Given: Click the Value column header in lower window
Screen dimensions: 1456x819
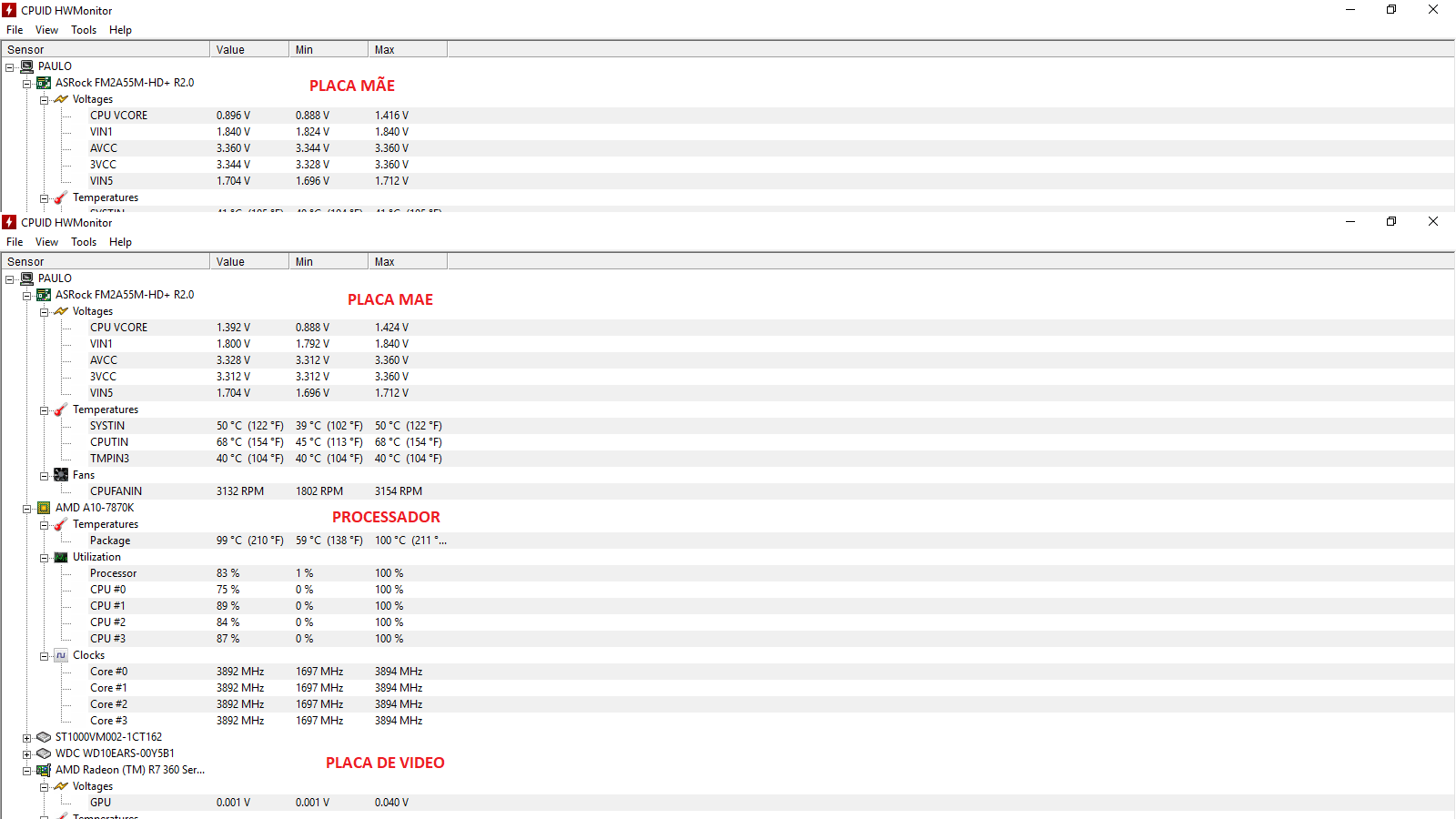Looking at the screenshot, I should 249,262.
